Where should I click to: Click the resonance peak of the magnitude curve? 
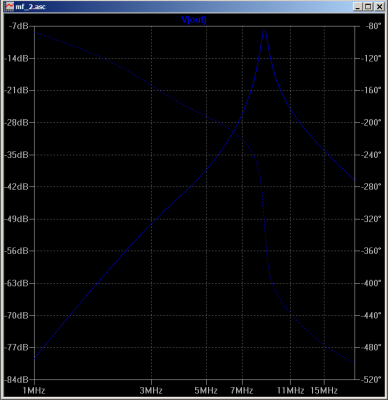[x=265, y=31]
